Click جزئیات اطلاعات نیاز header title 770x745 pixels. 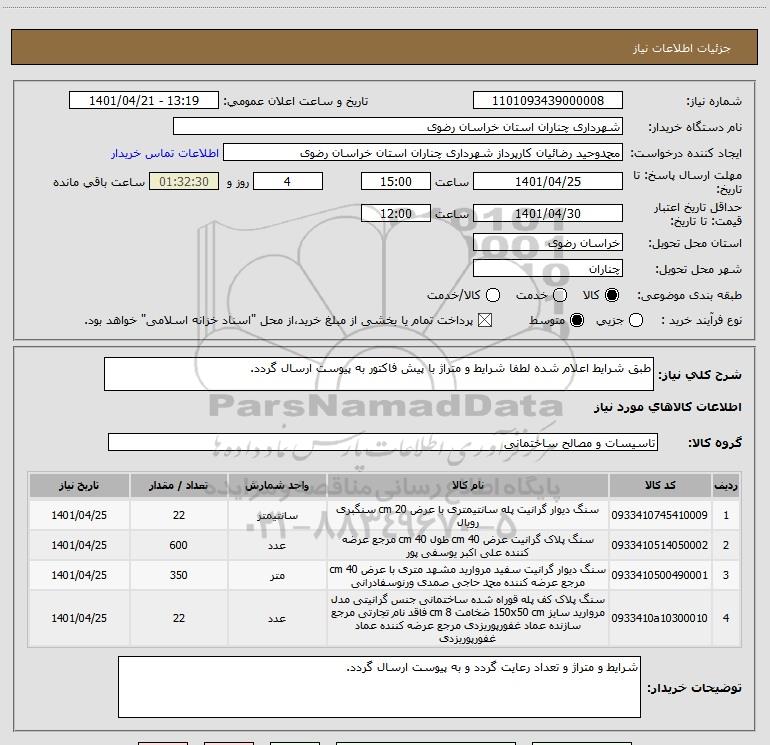682,48
